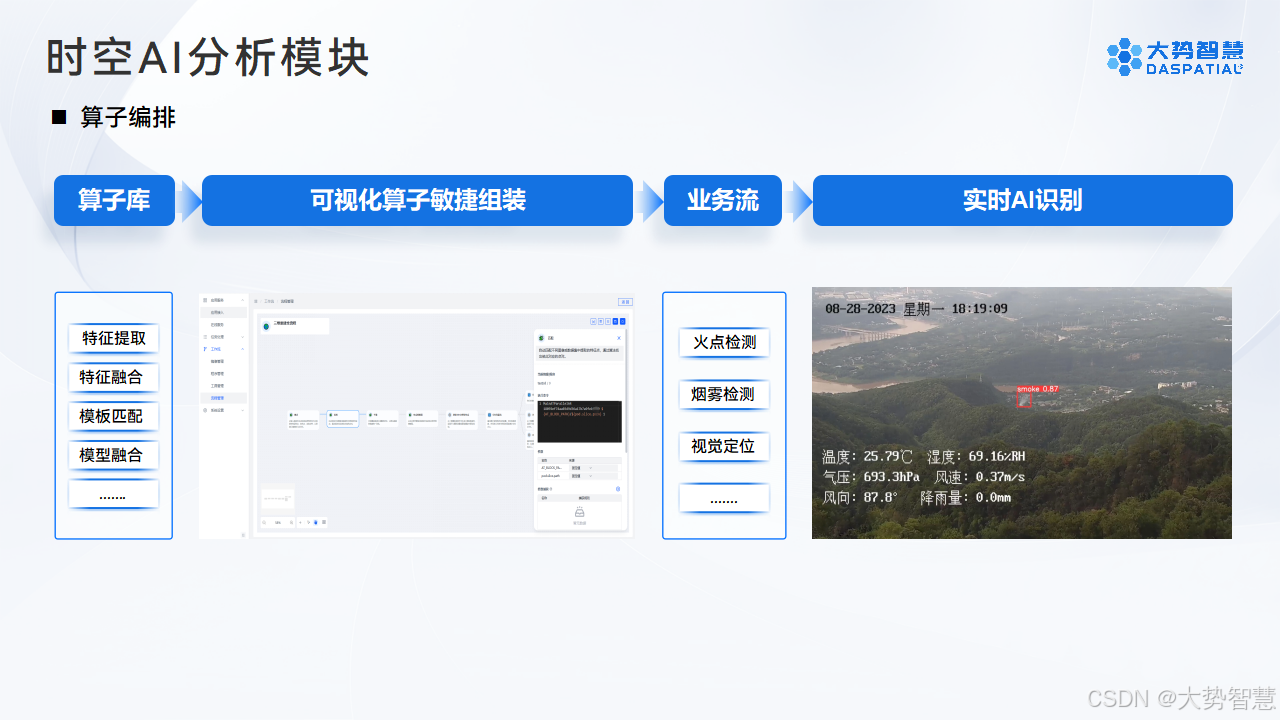Expand the second sidebar menu group chevron
Image resolution: width=1280 pixels, height=720 pixels.
pos(242,337)
